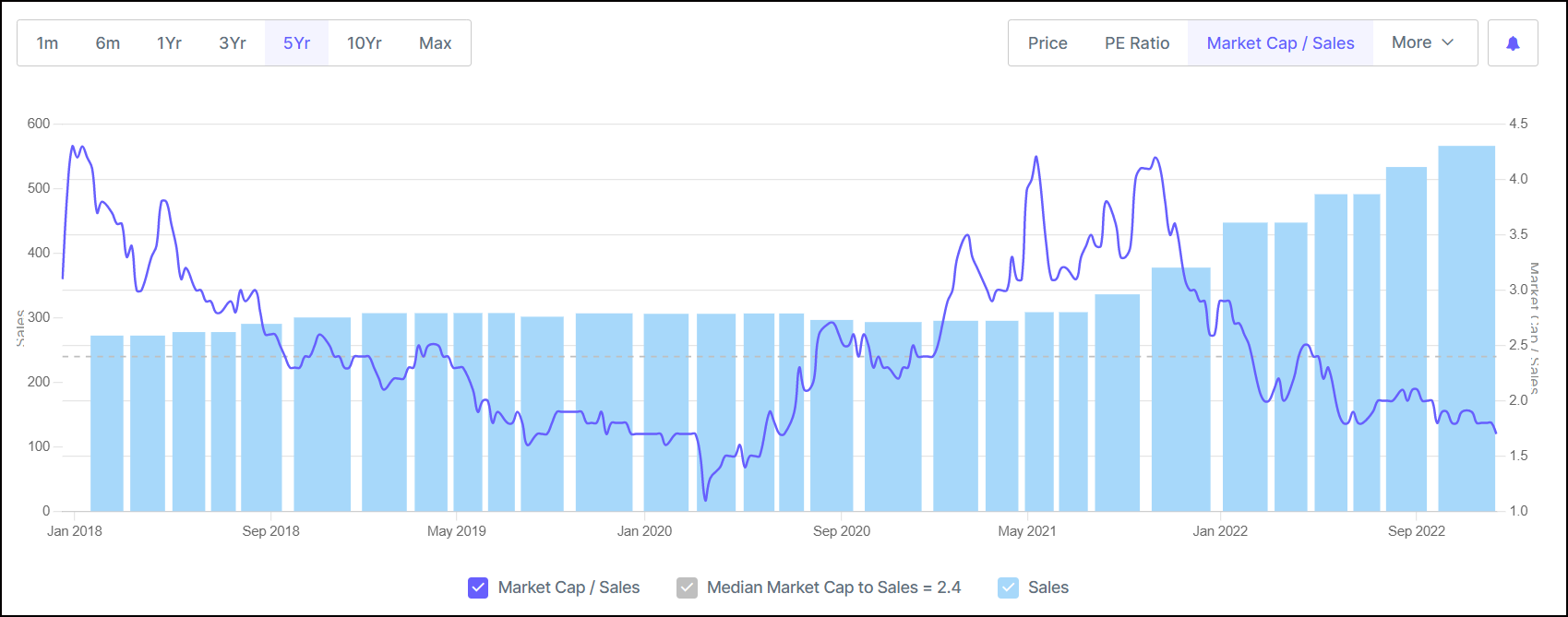
Task: Select the 1m time range
Action: (47, 43)
